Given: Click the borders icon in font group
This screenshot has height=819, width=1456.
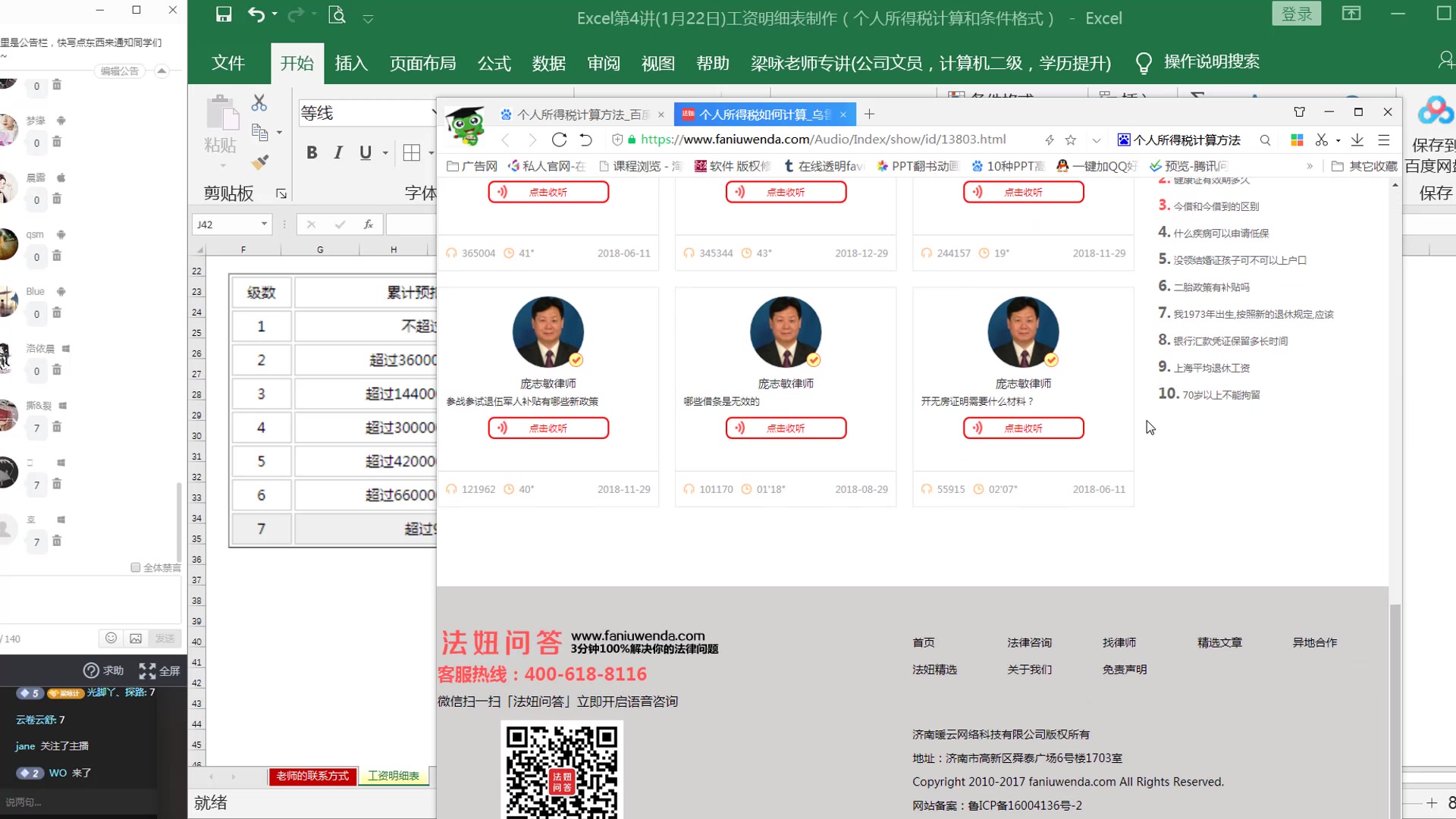Looking at the screenshot, I should pyautogui.click(x=412, y=152).
